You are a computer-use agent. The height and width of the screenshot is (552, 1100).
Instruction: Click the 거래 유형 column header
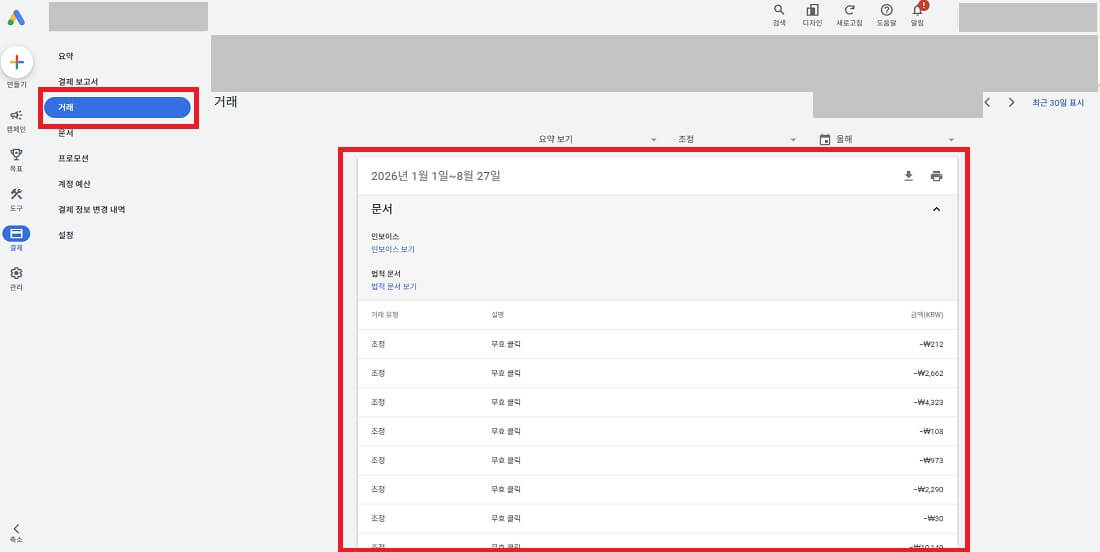click(384, 315)
